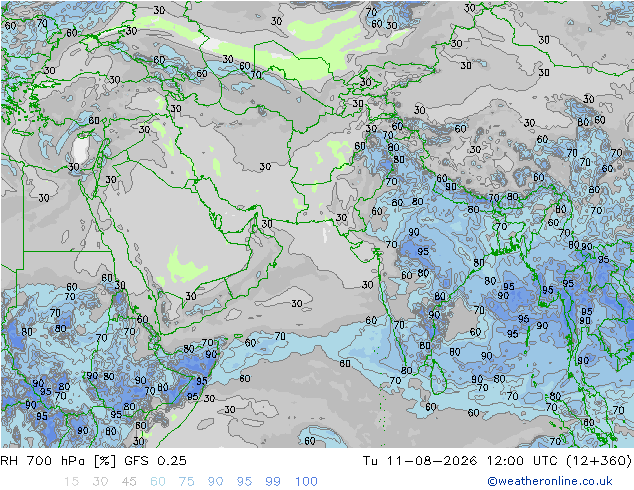Click legend value 95 in color scale
Viewport: 634px width, 490px height.
244,482
